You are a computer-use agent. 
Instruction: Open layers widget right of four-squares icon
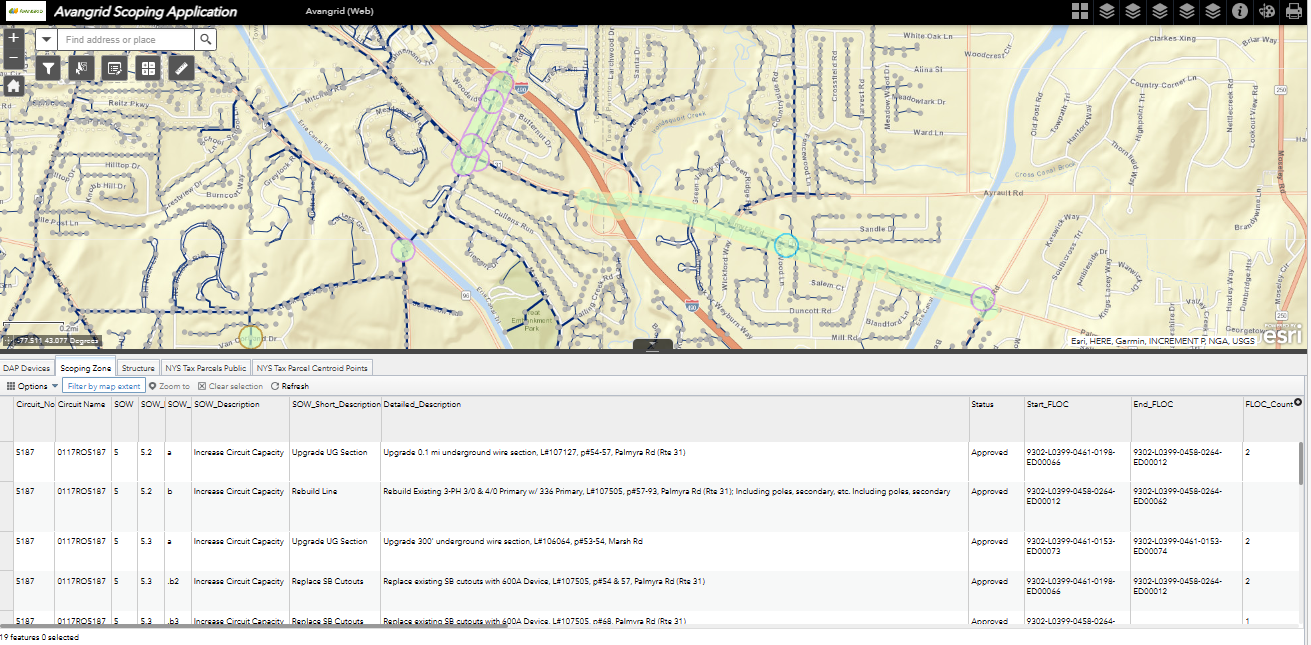[1107, 11]
